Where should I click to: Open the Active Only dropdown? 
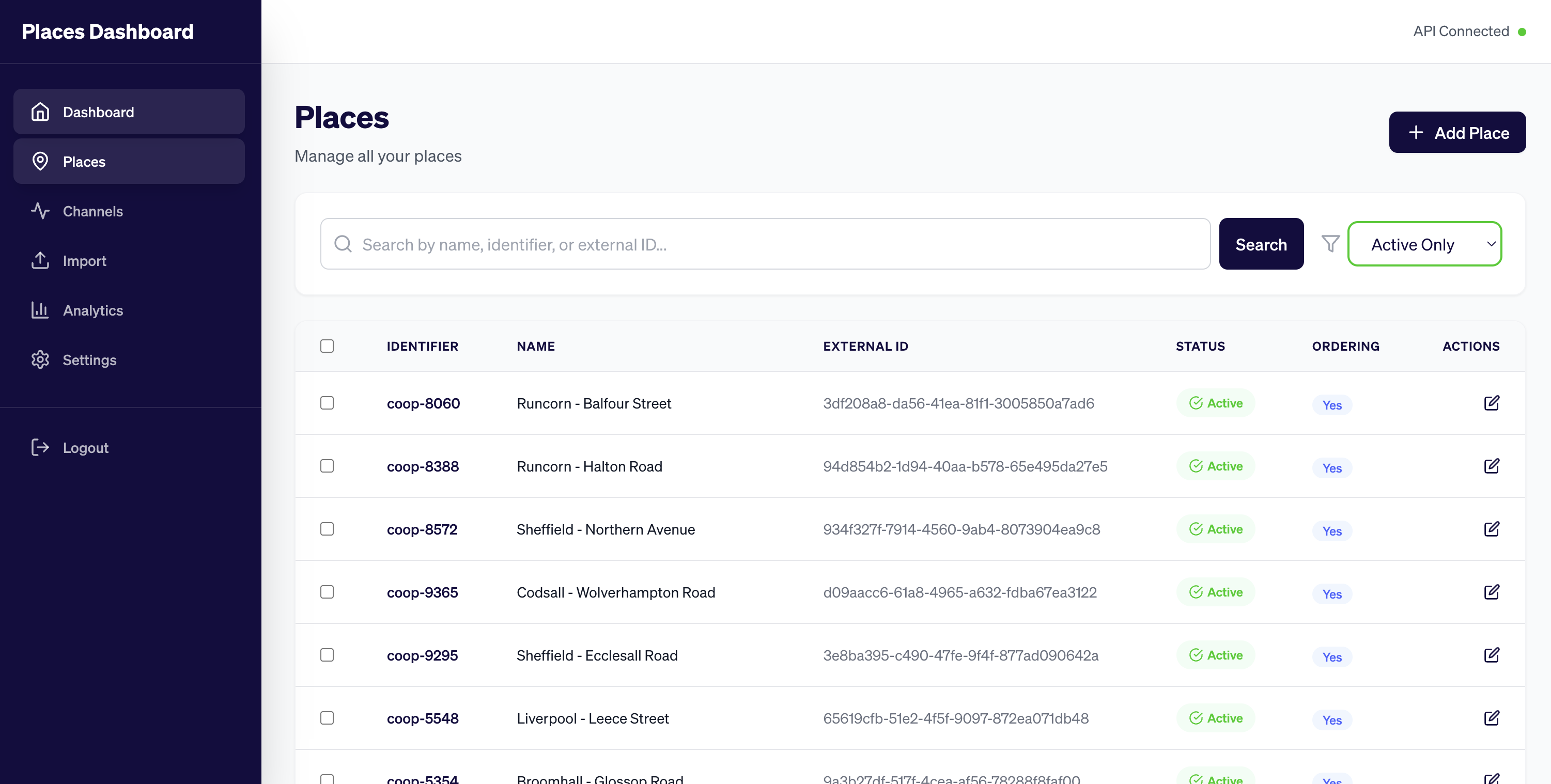click(1424, 244)
